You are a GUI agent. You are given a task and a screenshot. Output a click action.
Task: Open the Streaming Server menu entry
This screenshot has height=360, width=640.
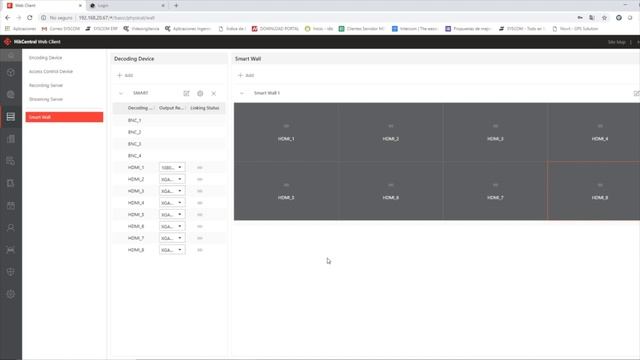pos(46,99)
